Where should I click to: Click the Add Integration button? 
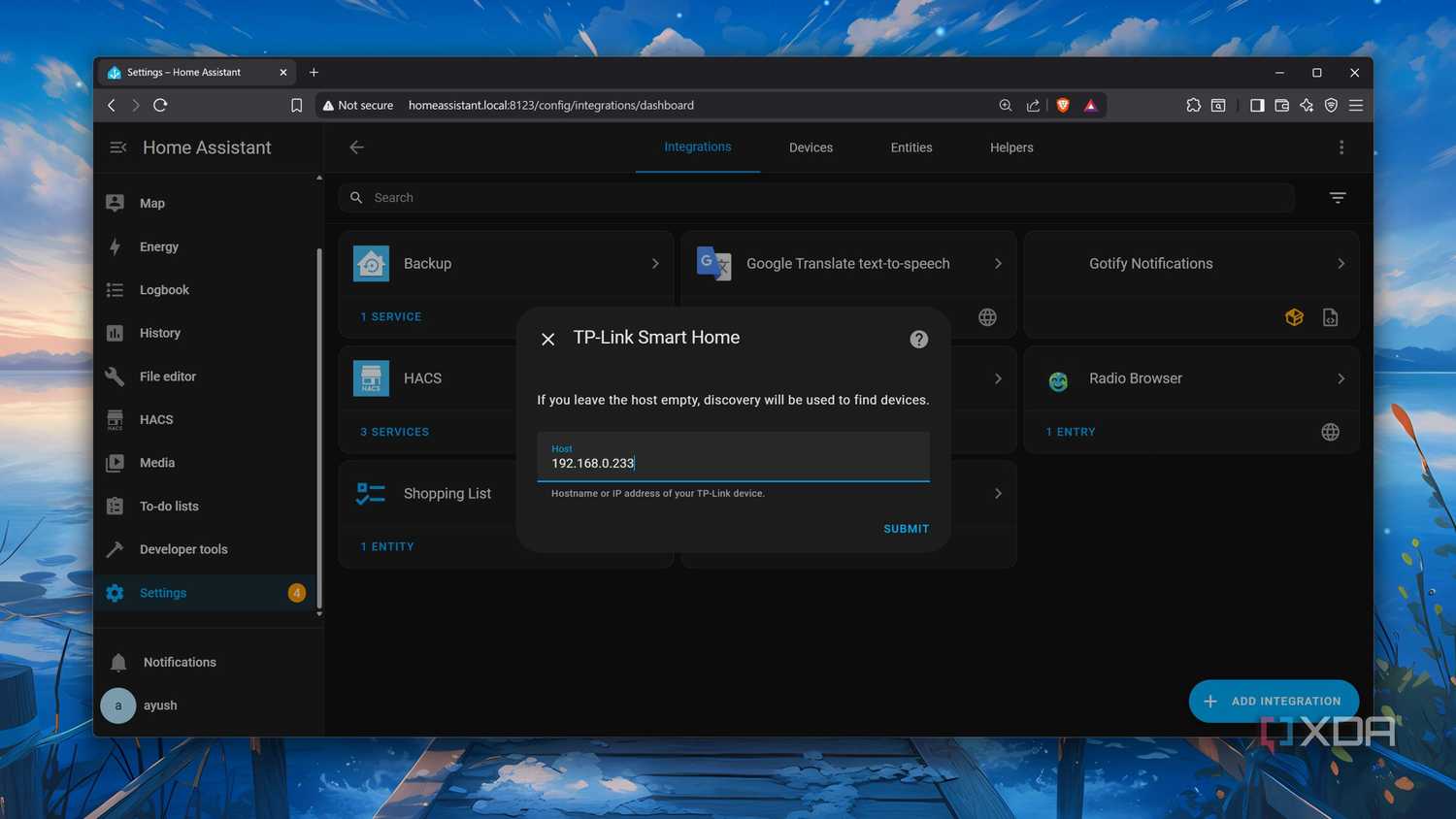coord(1274,701)
